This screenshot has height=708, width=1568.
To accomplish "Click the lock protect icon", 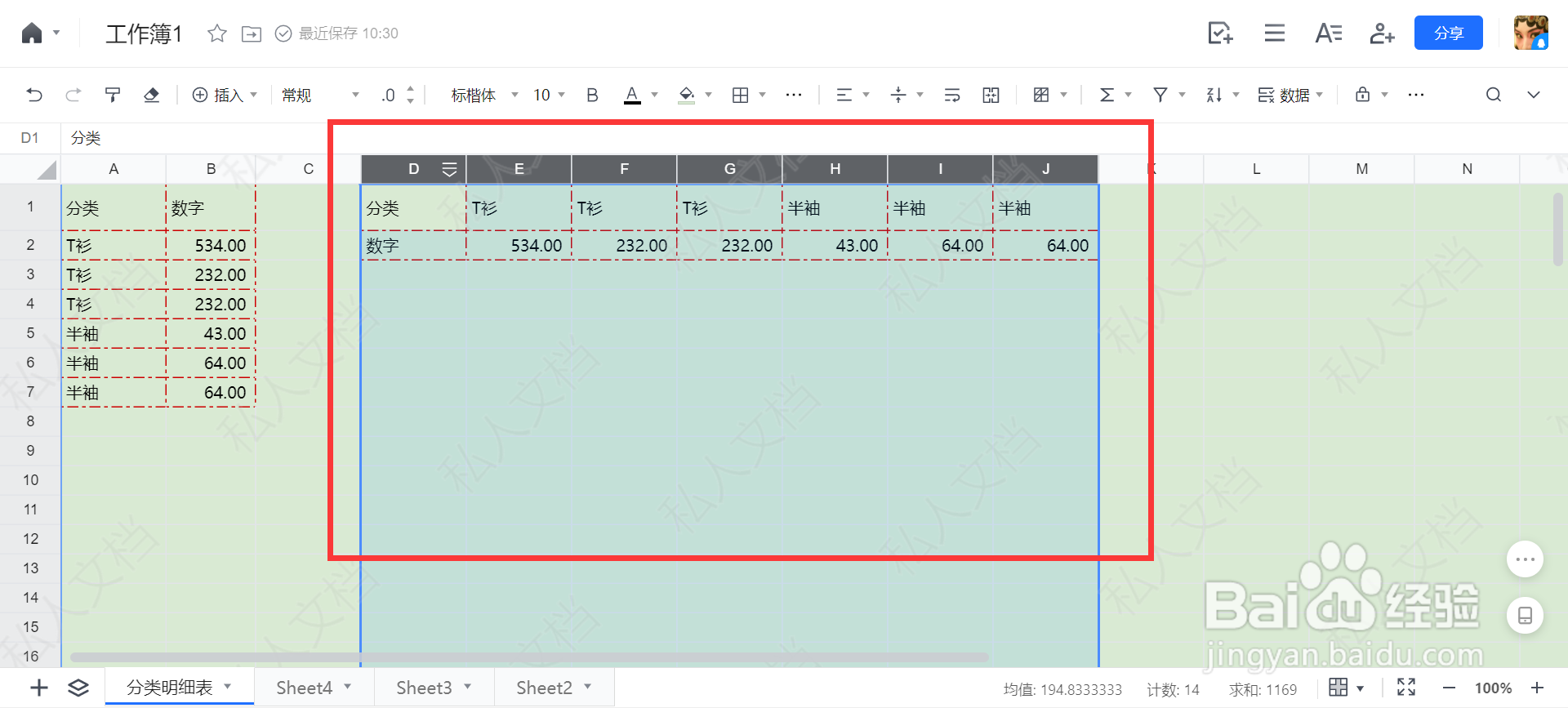I will [1362, 95].
